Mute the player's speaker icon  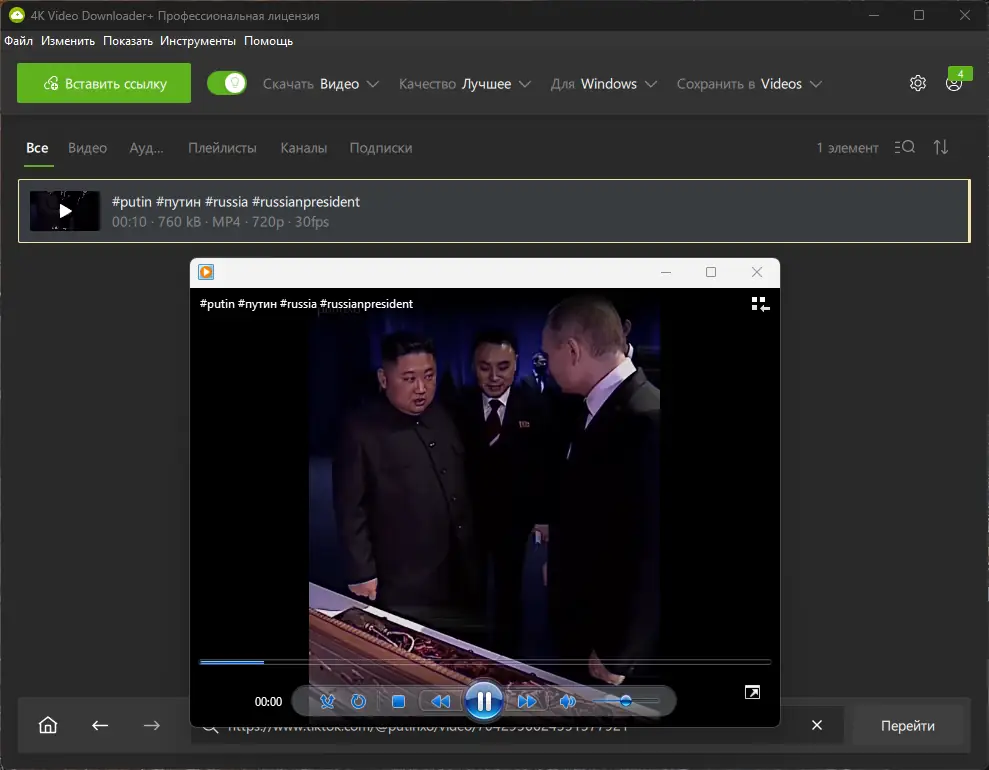[568, 701]
